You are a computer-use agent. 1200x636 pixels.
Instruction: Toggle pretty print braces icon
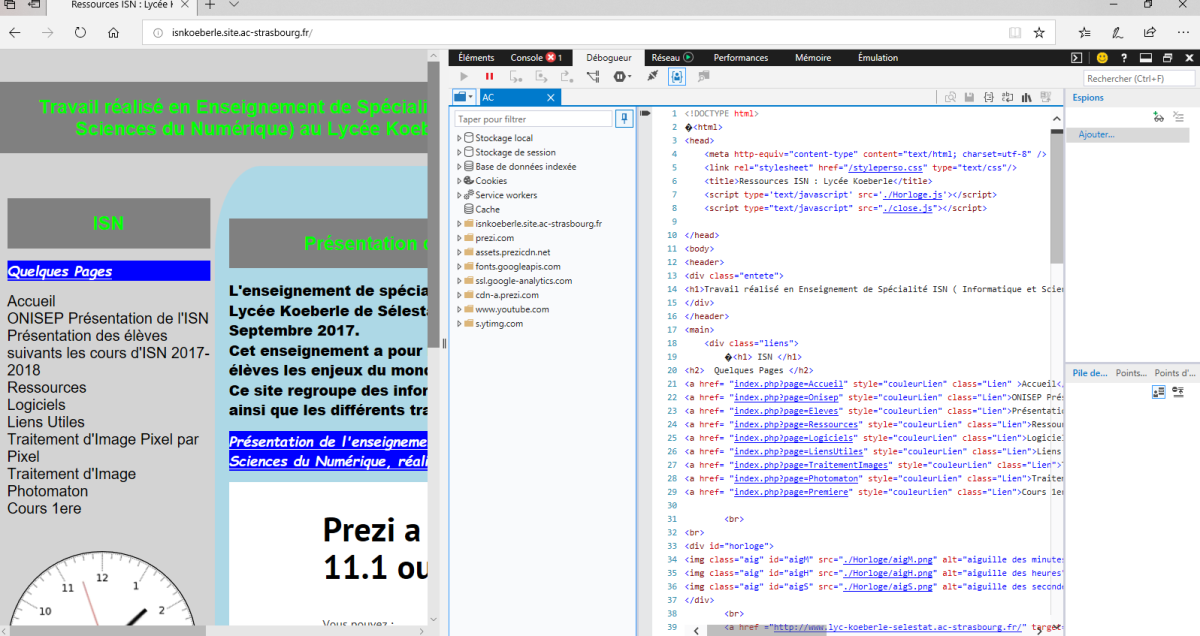click(x=988, y=97)
